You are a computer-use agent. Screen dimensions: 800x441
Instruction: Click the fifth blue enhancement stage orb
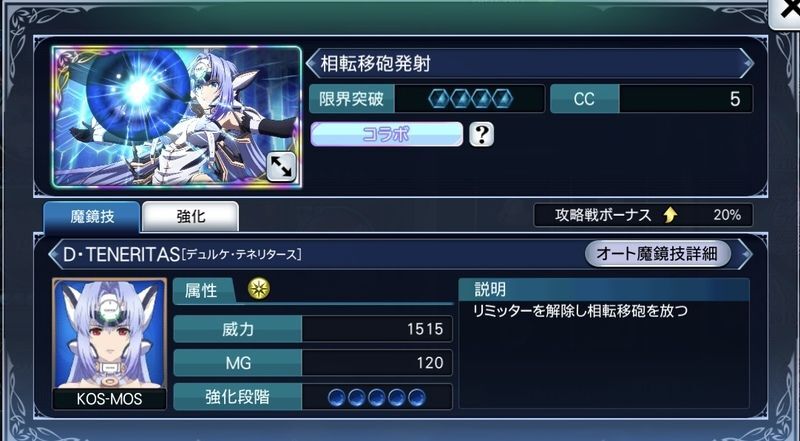point(416,397)
